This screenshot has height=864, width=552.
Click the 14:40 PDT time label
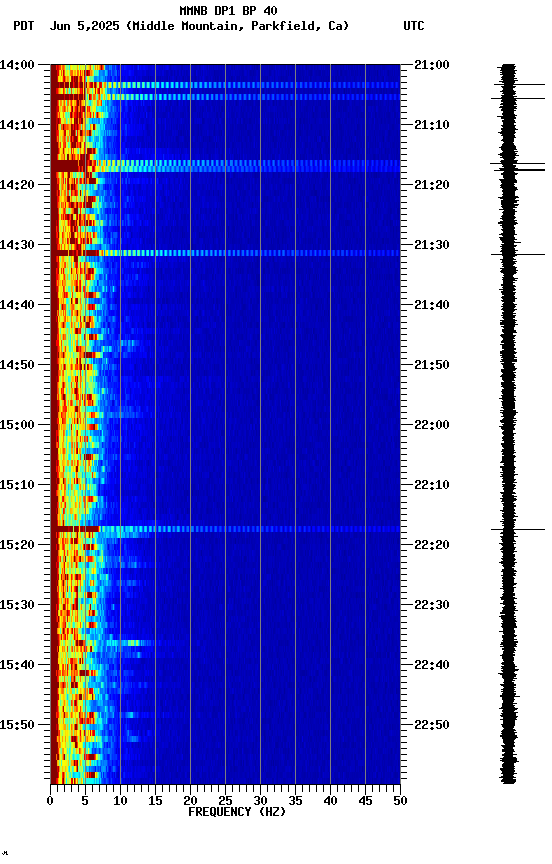click(x=17, y=305)
